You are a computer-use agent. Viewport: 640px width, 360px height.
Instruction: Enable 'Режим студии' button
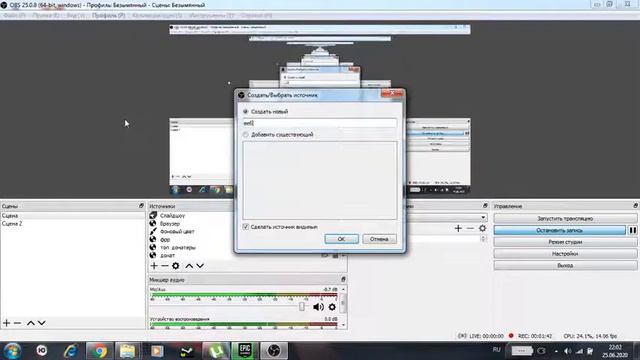point(565,242)
